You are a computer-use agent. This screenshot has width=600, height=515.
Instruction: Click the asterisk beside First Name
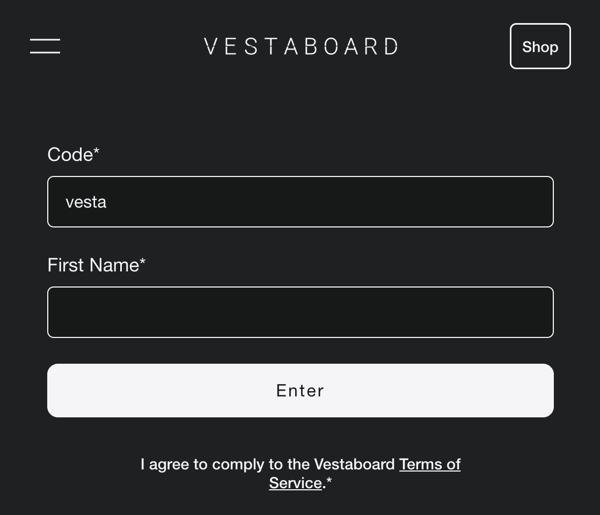click(x=143, y=262)
